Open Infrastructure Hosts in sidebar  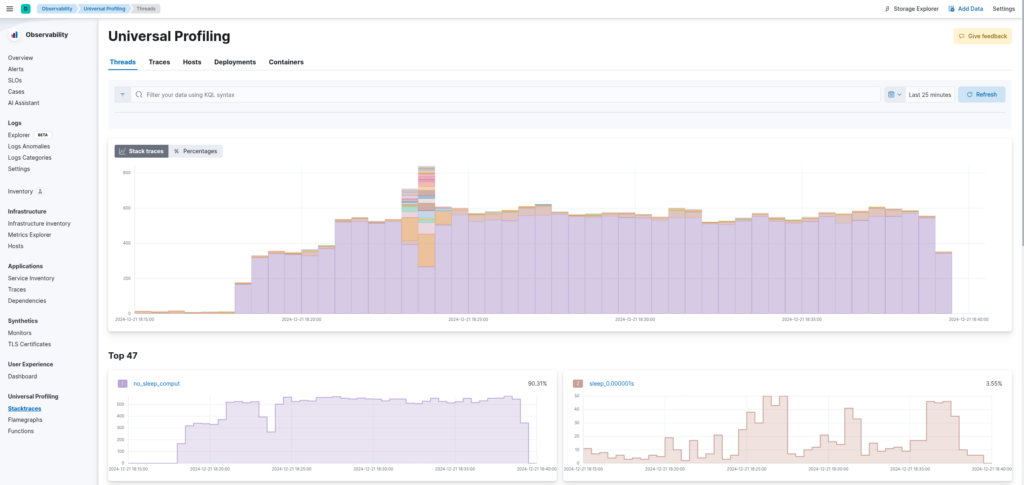point(16,246)
